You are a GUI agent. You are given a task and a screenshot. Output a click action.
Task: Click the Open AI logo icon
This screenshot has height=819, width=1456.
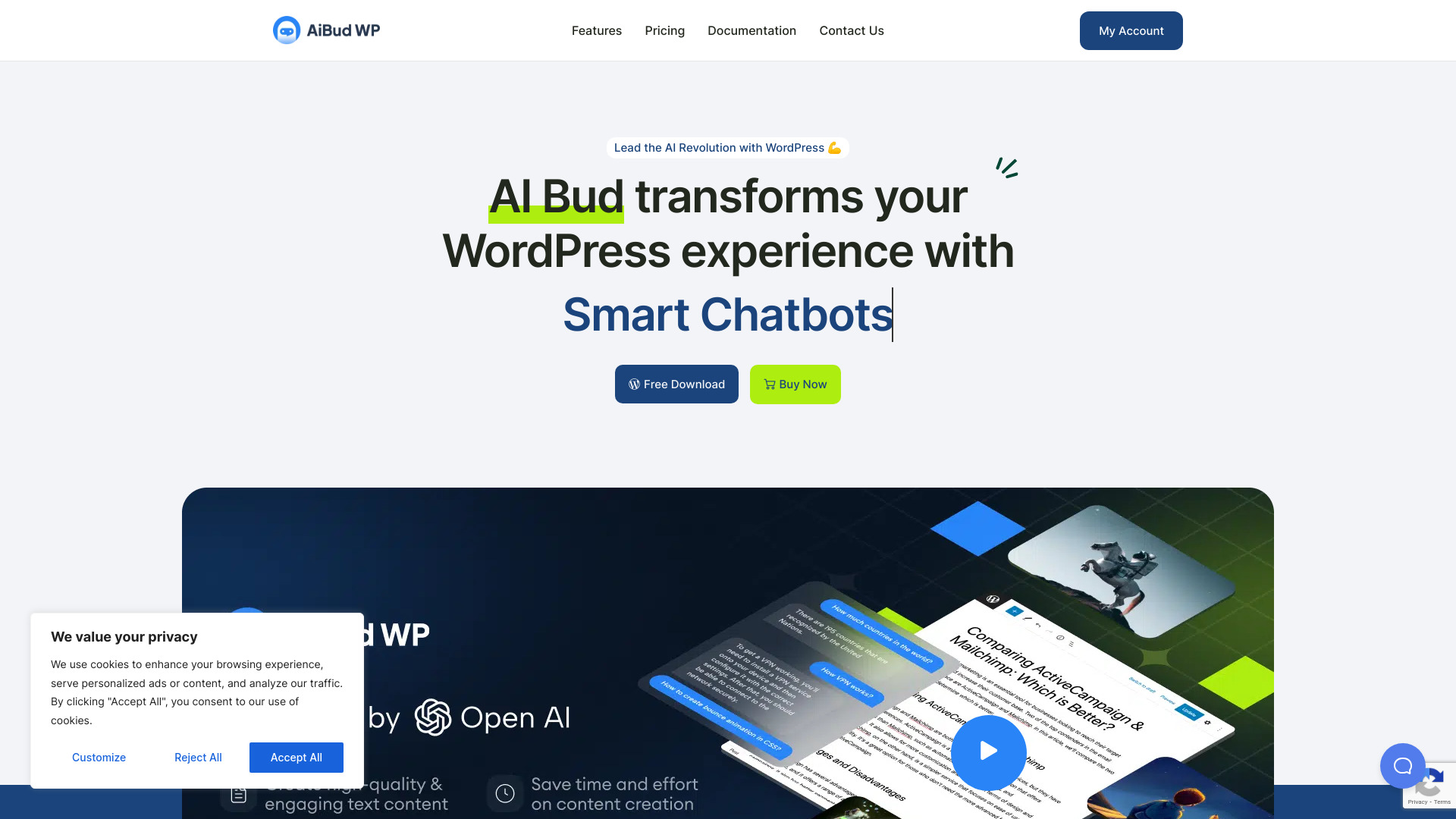click(x=432, y=716)
